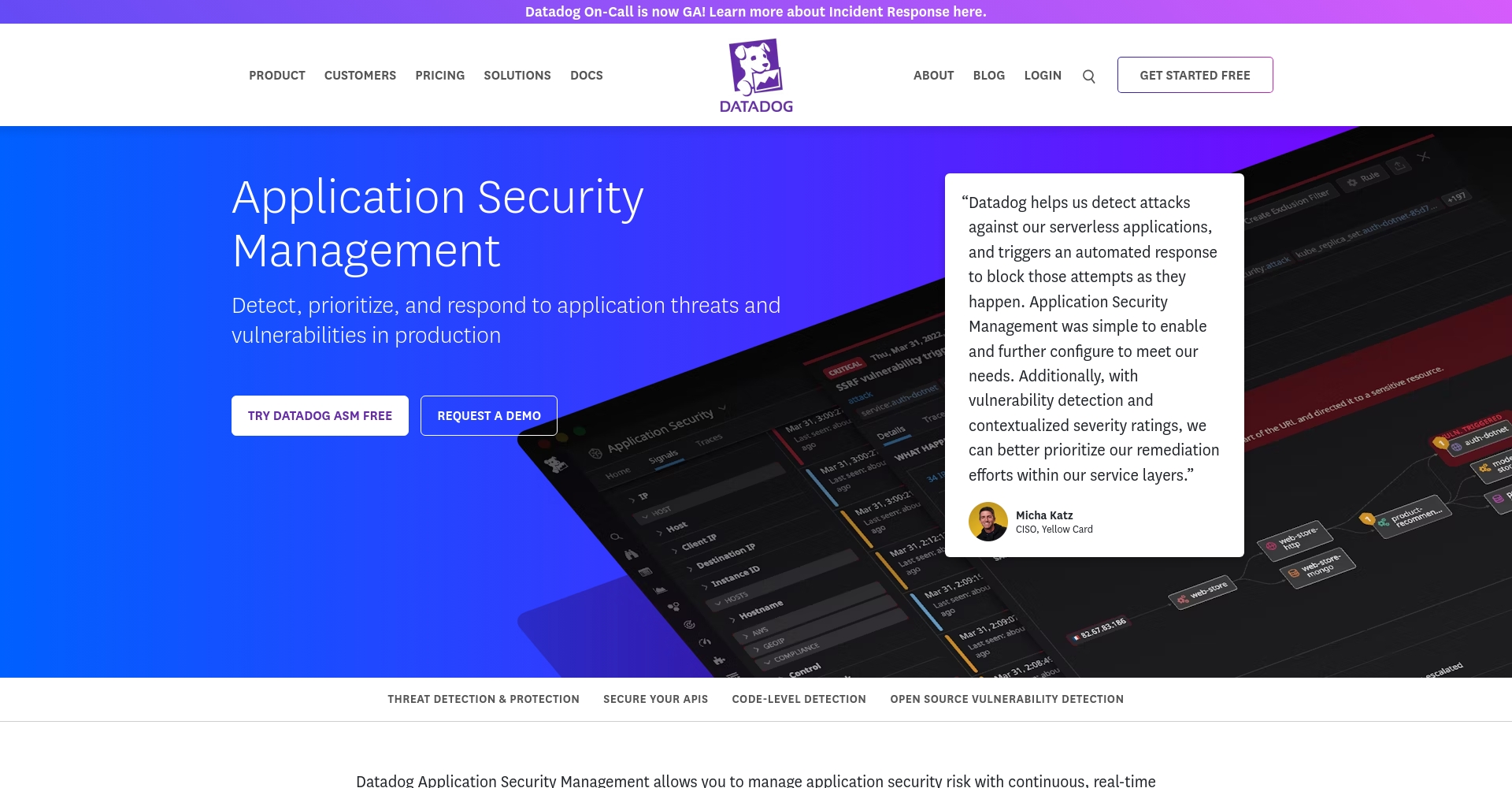Image resolution: width=1512 pixels, height=788 pixels.
Task: Go to PRICING page
Action: click(440, 76)
